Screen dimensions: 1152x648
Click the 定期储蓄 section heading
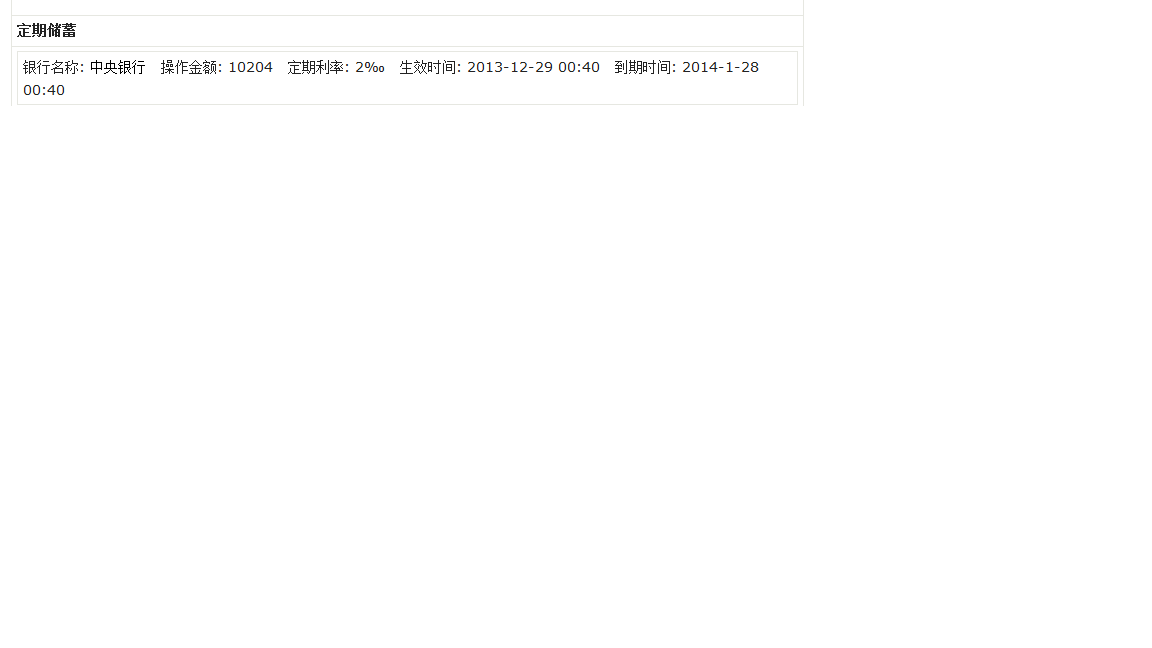pos(46,31)
